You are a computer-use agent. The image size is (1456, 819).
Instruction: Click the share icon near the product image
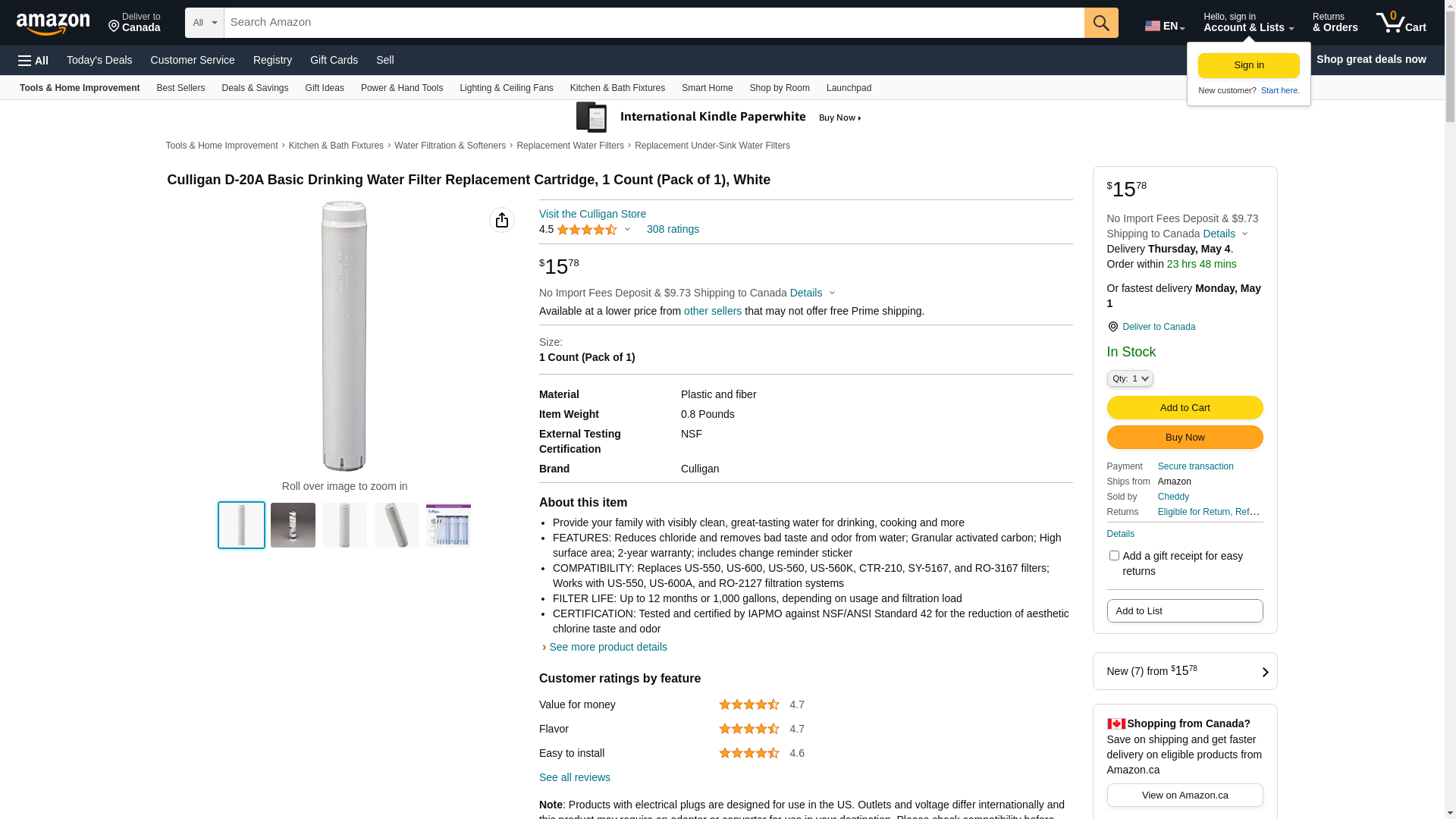point(502,220)
